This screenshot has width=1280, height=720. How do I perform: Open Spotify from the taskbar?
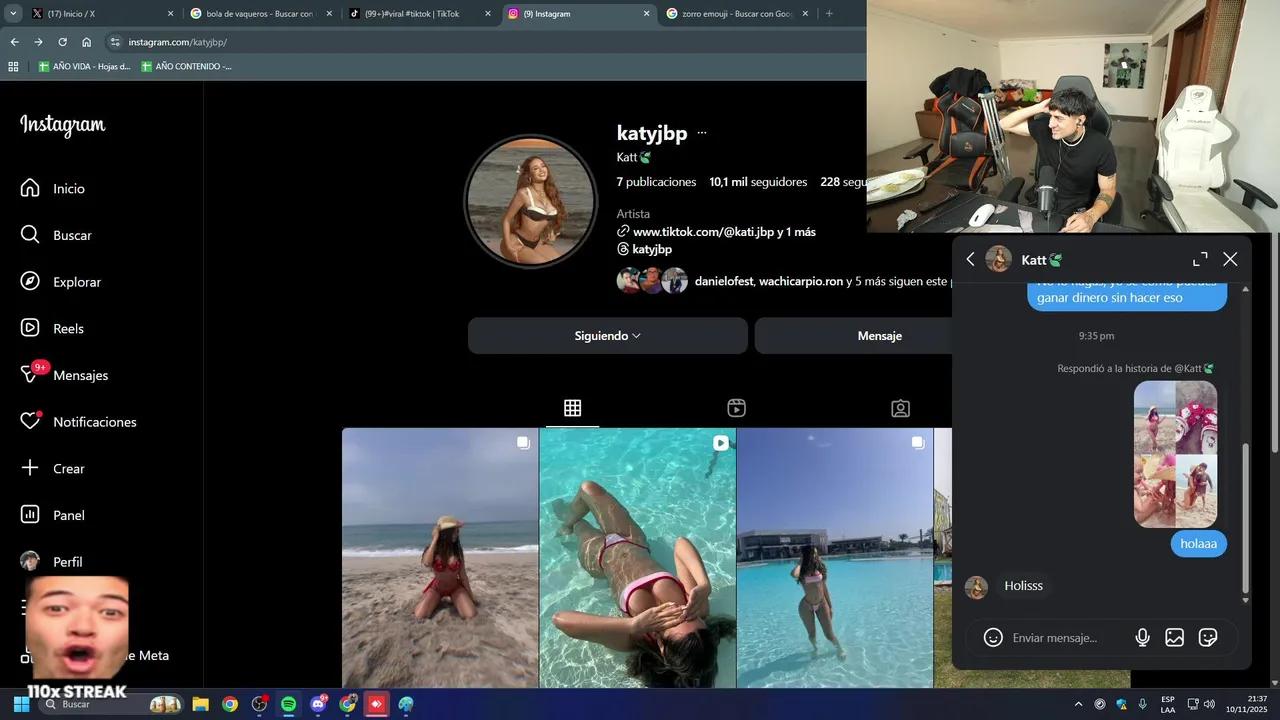[x=288, y=704]
